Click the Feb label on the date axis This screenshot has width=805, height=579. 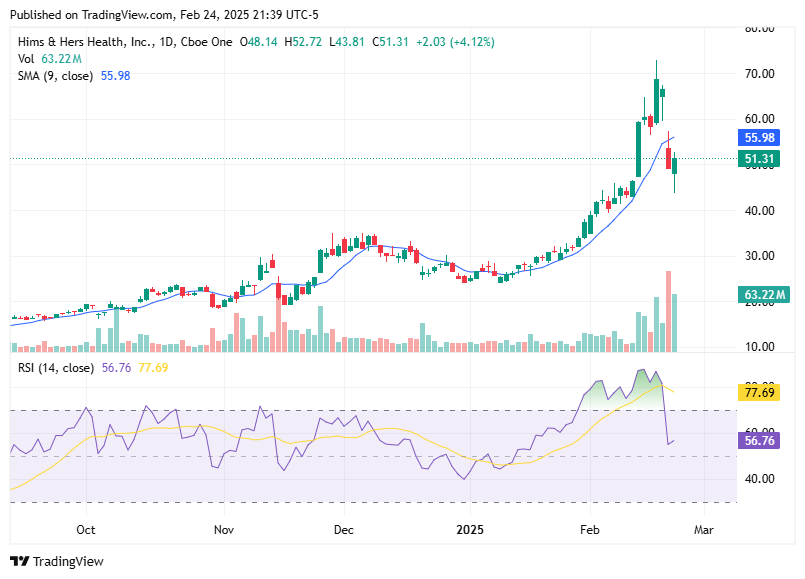click(x=588, y=531)
